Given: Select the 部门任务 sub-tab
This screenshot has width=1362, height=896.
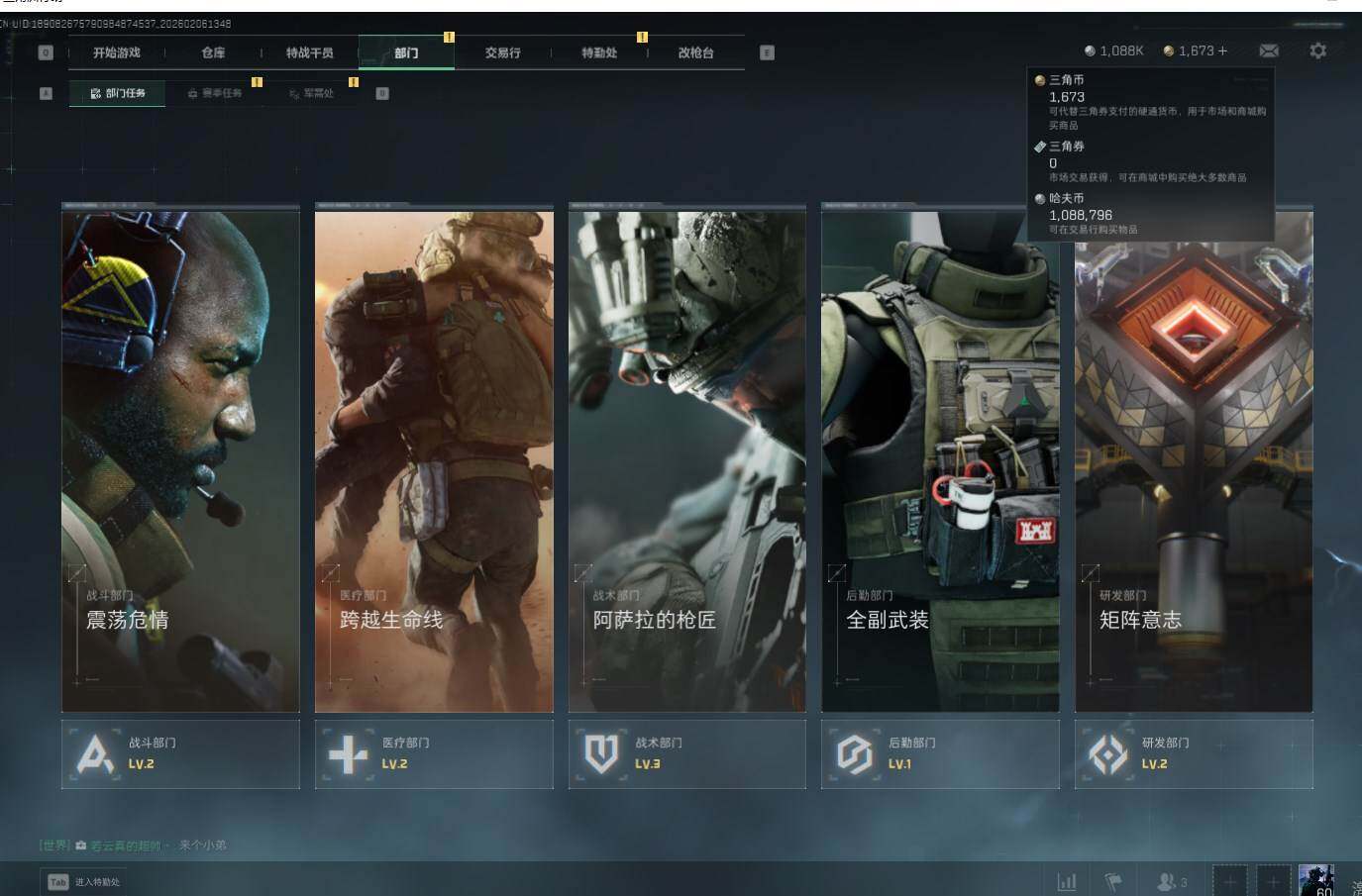Looking at the screenshot, I should click(x=117, y=93).
